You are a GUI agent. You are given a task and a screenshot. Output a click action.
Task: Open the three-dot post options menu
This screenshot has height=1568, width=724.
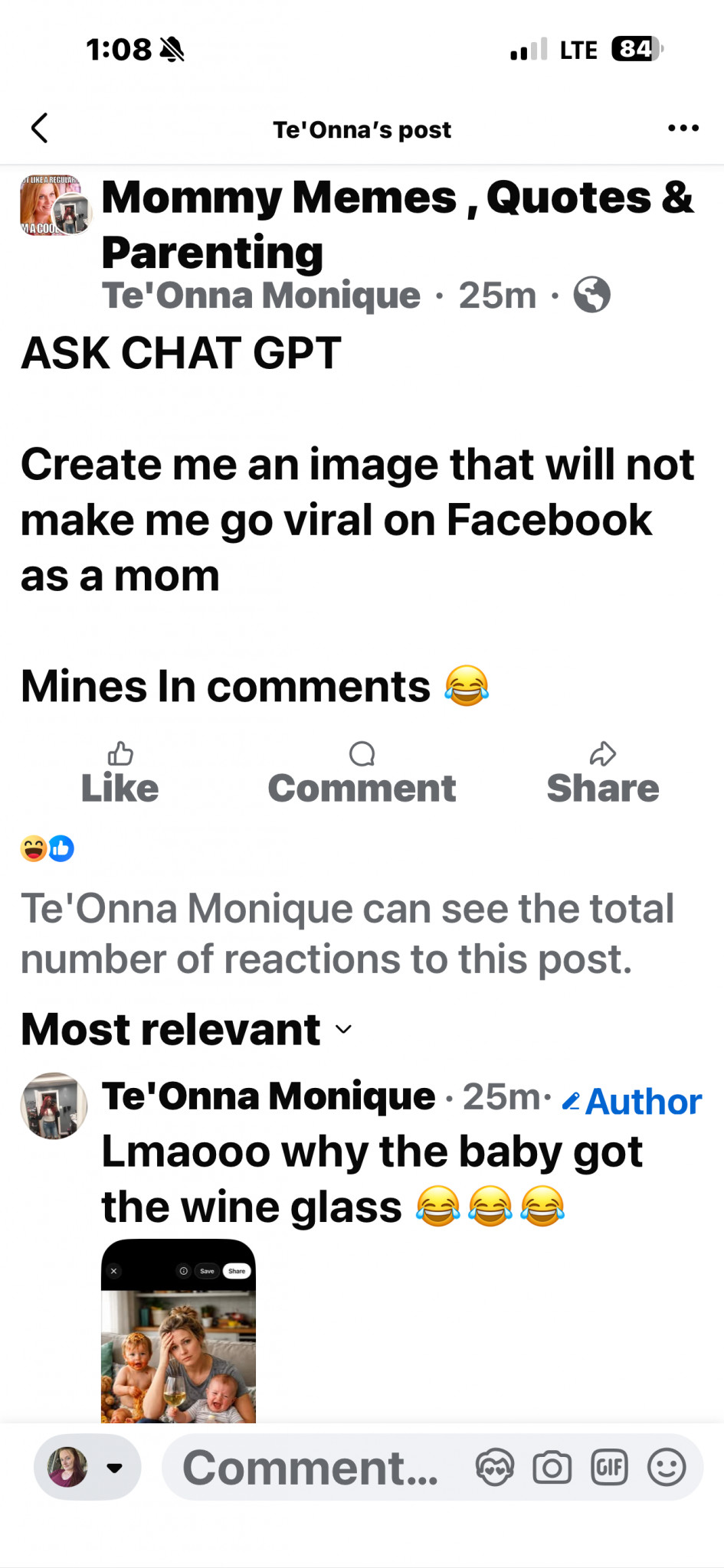coord(683,128)
